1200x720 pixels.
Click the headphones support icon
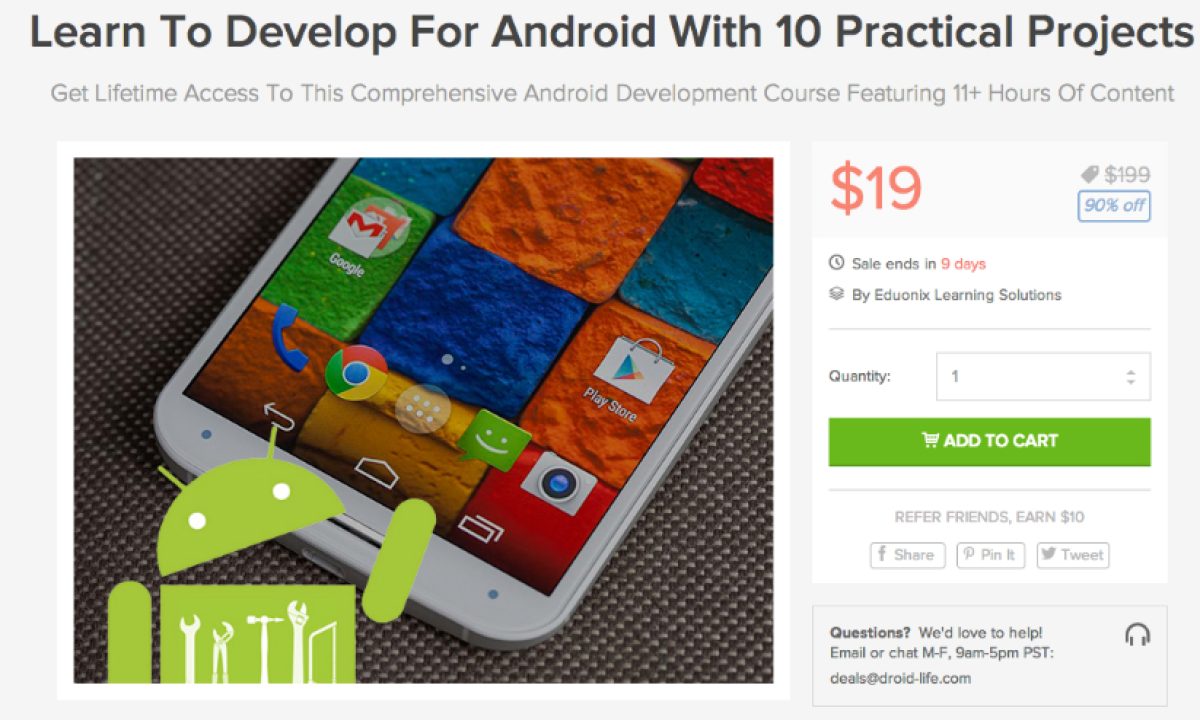1137,634
